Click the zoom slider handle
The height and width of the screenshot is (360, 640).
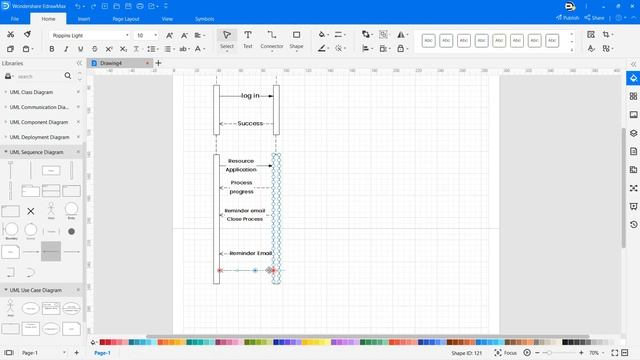click(549, 353)
